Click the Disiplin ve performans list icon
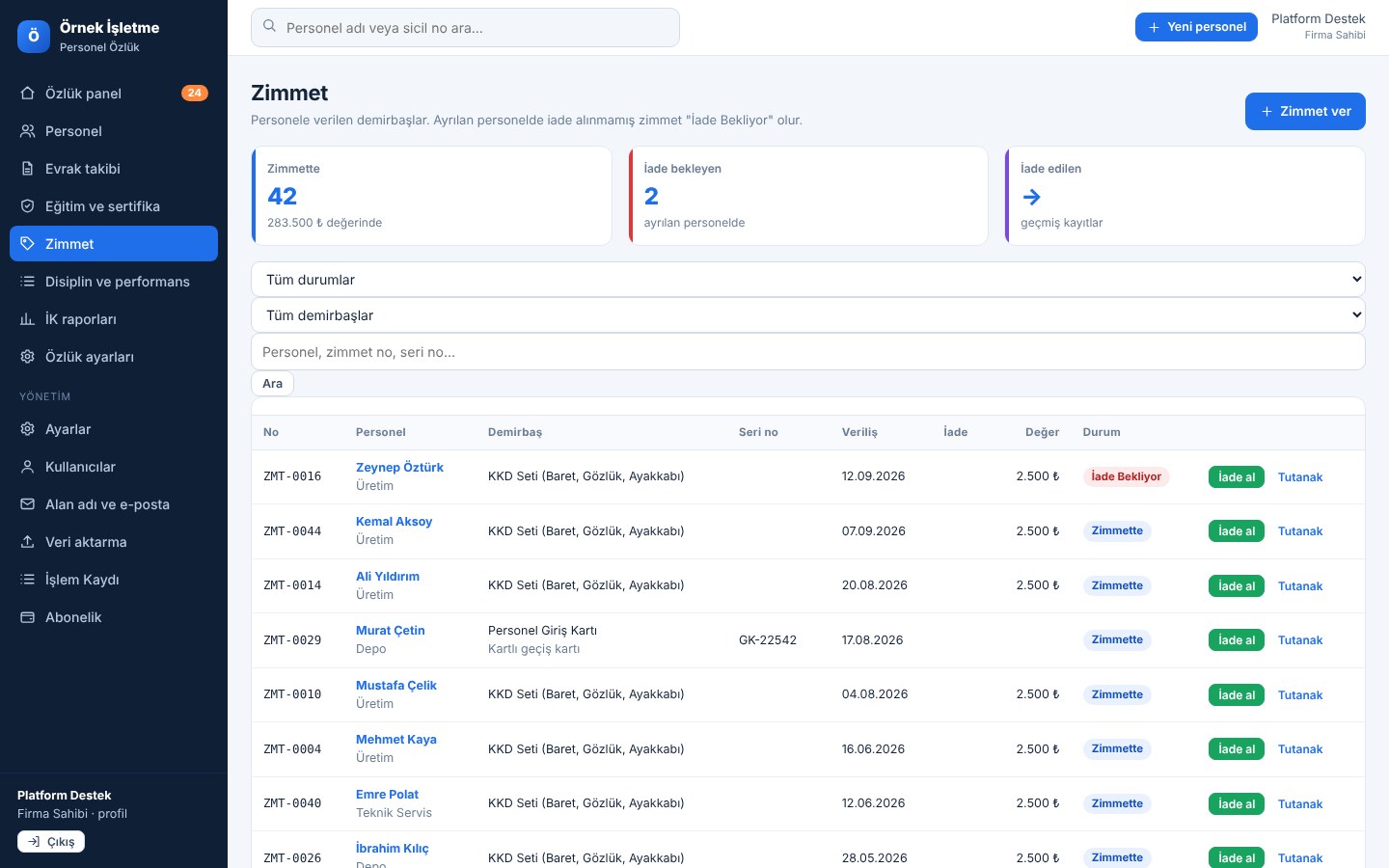Viewport: 1389px width, 868px height. point(28,282)
